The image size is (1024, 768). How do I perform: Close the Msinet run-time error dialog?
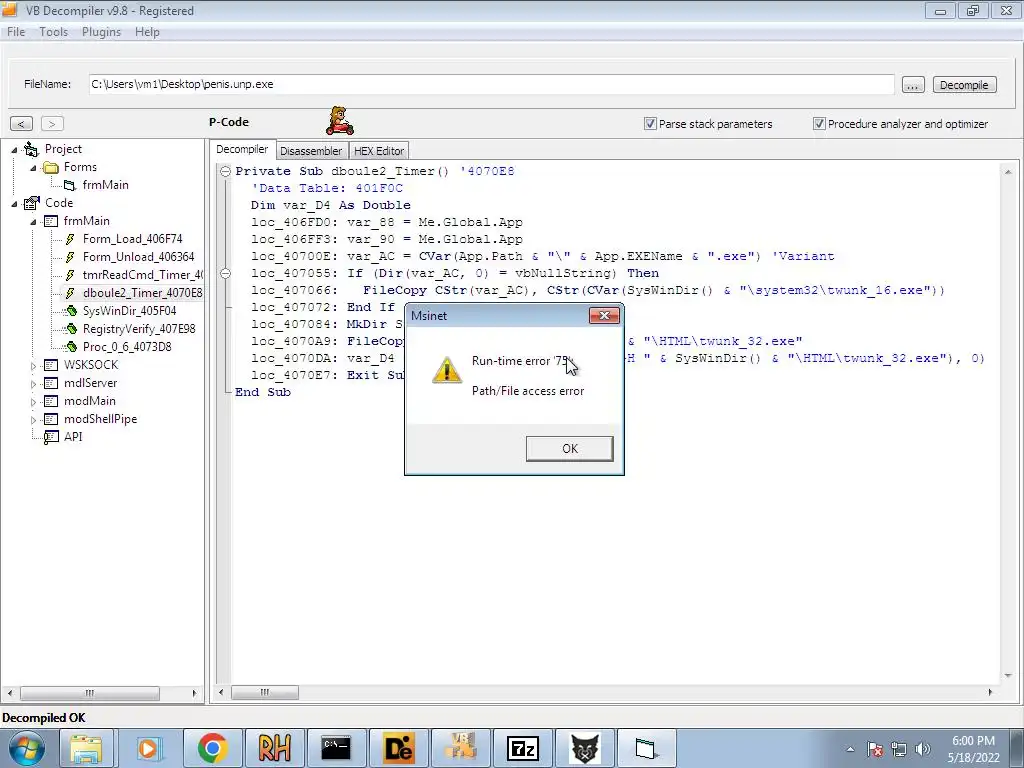point(604,316)
